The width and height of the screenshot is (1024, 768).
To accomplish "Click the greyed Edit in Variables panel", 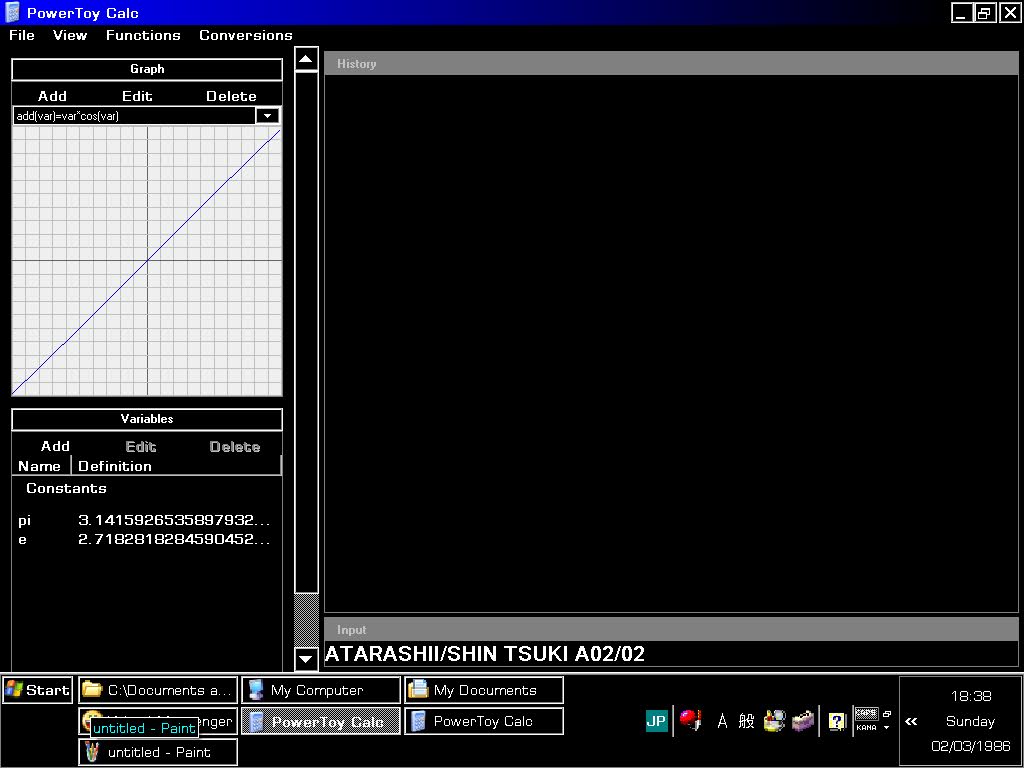I will click(x=140, y=447).
